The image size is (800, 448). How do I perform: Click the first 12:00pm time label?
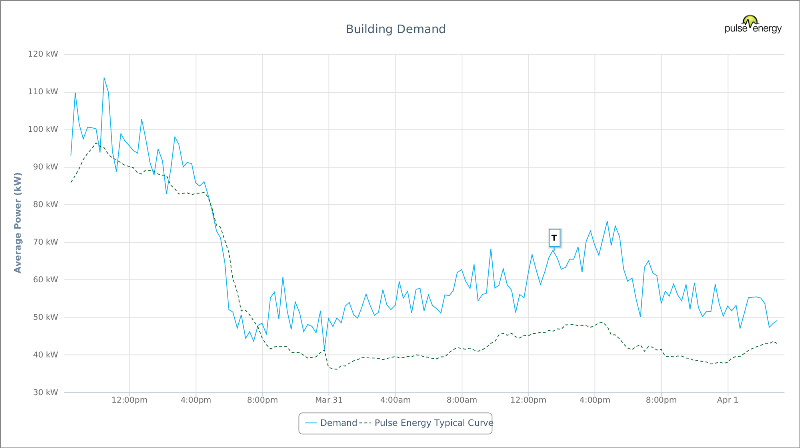coord(130,400)
